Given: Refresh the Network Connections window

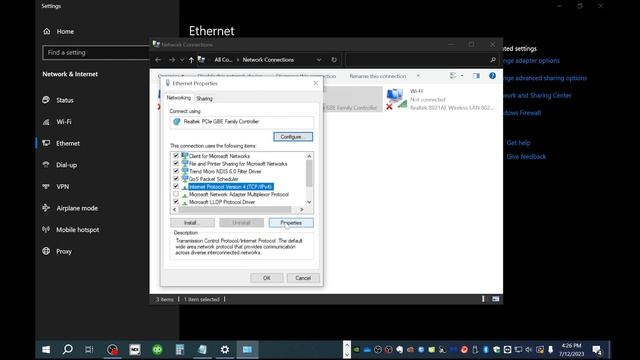Looking at the screenshot, I should (334, 60).
